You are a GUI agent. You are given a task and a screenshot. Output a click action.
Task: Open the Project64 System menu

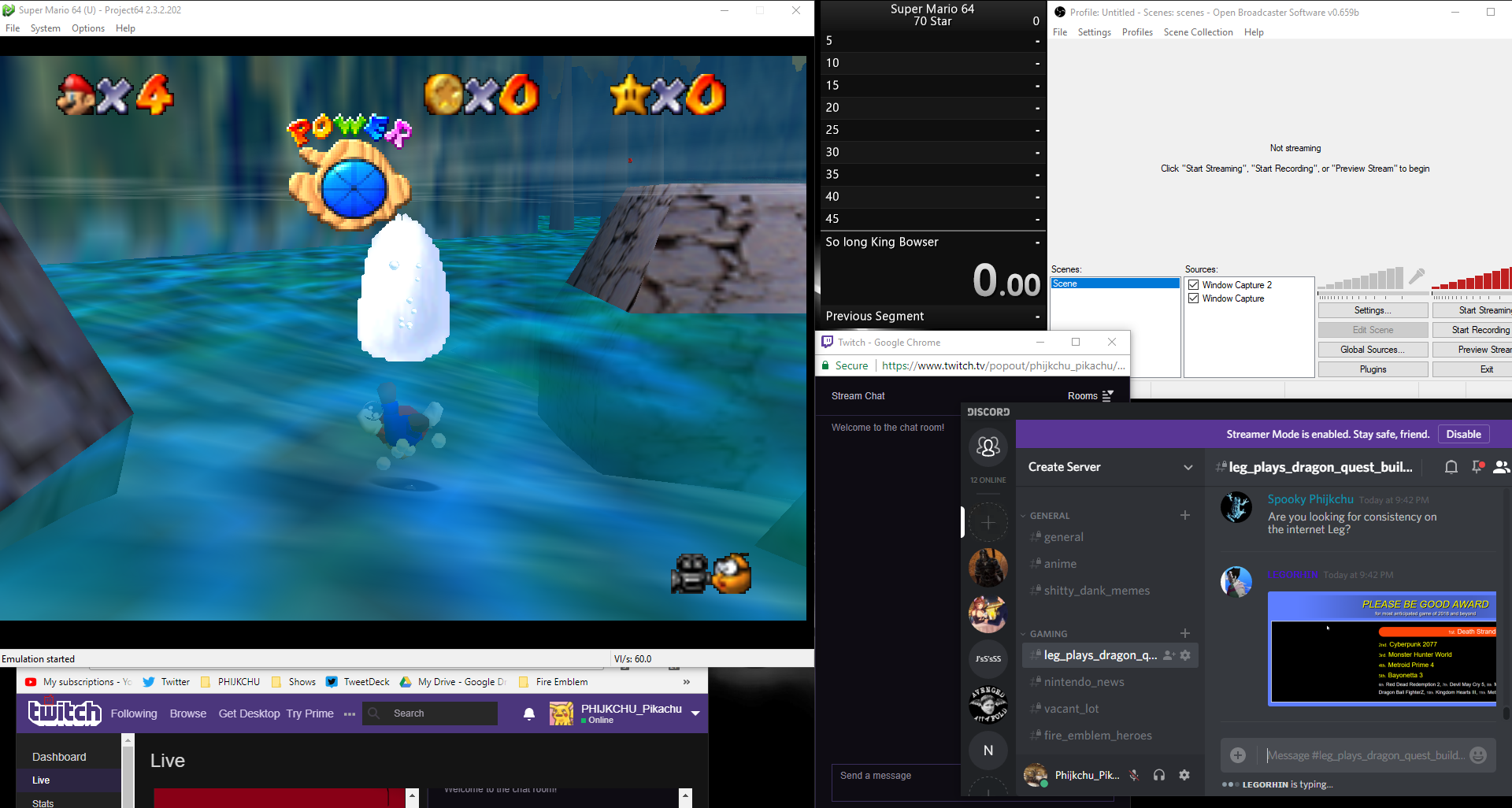coord(46,28)
